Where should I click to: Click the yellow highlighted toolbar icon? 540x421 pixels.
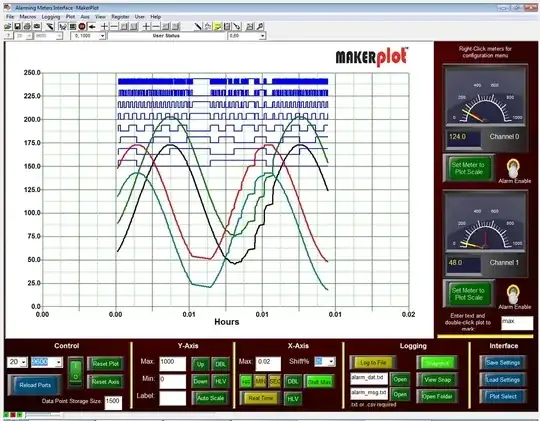pos(217,27)
